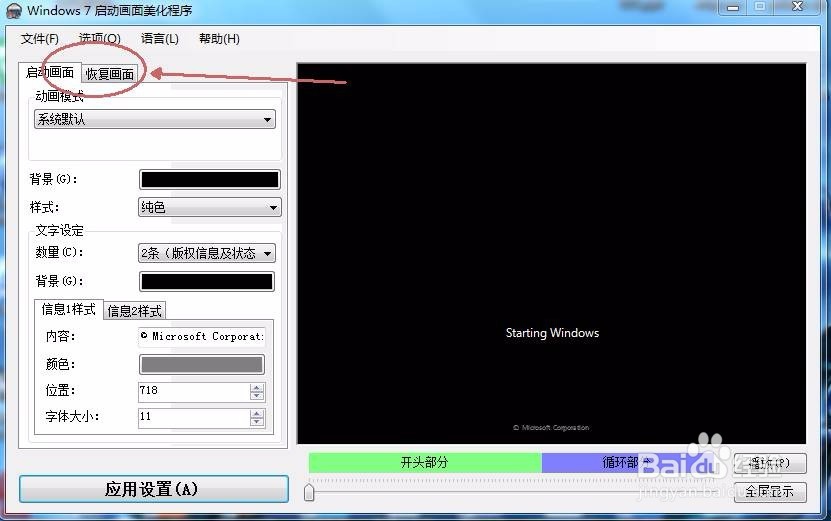The width and height of the screenshot is (831, 521).
Task: Open the 帮助(H) menu
Action: (x=219, y=39)
